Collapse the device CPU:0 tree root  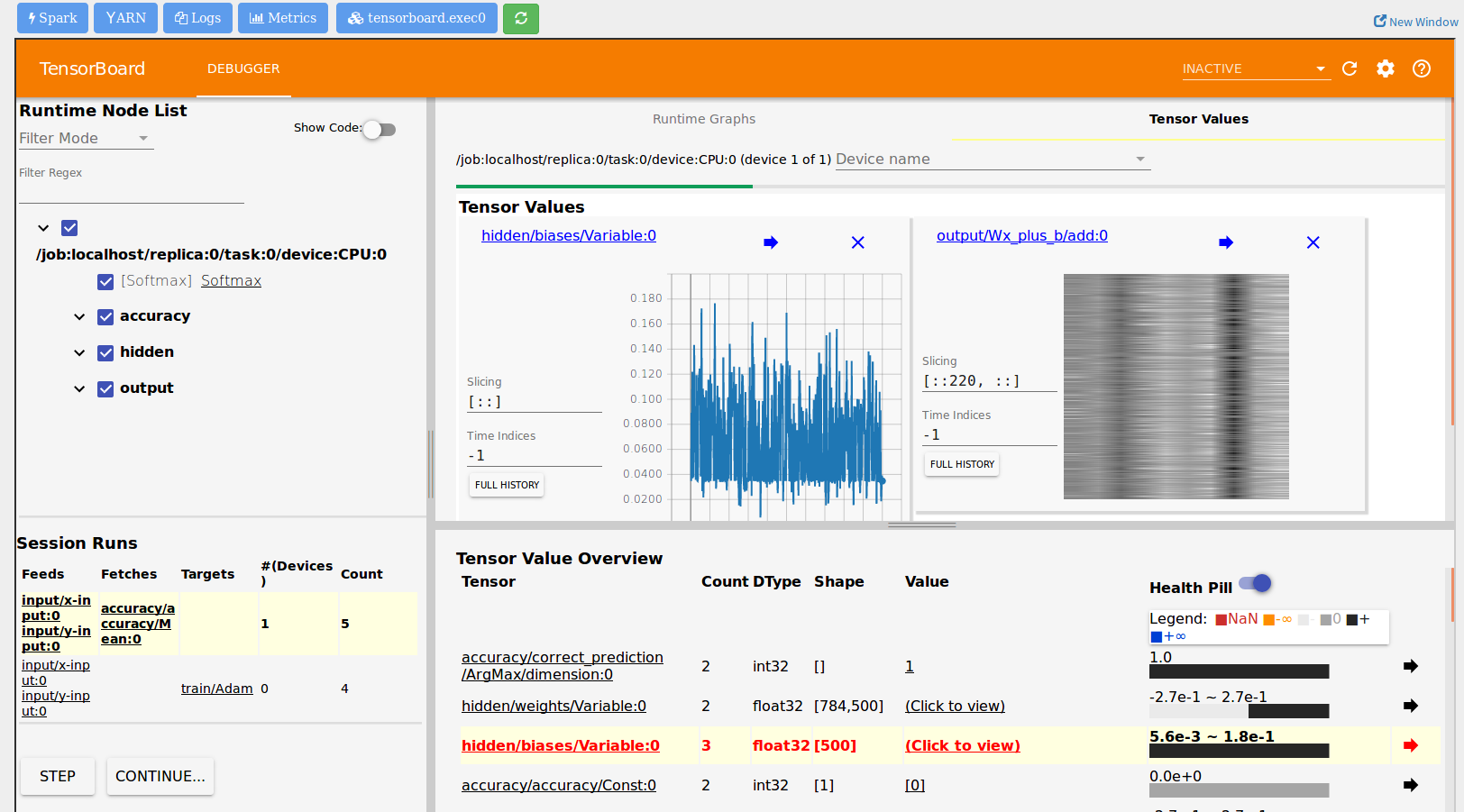coord(43,228)
